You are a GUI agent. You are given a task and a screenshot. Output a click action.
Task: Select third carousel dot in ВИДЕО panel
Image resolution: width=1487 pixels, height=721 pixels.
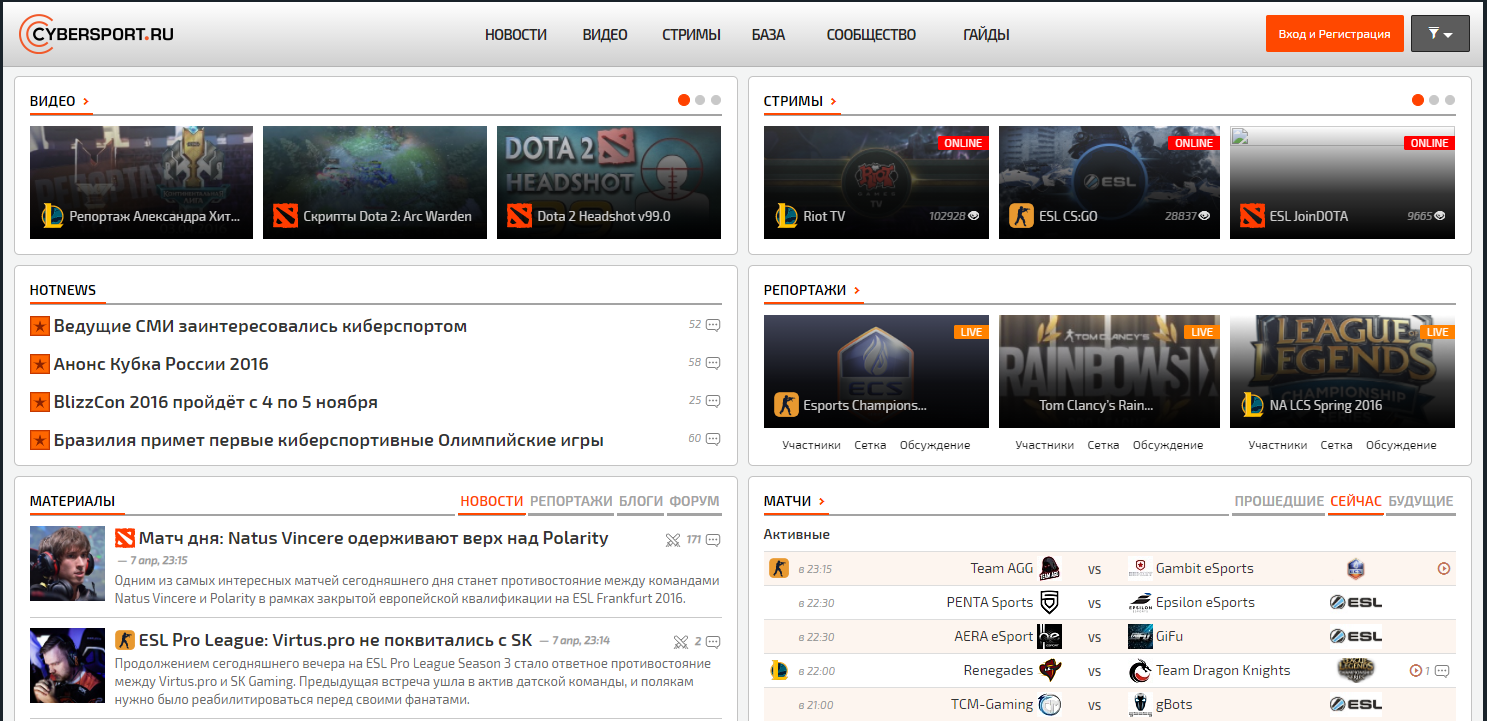716,100
